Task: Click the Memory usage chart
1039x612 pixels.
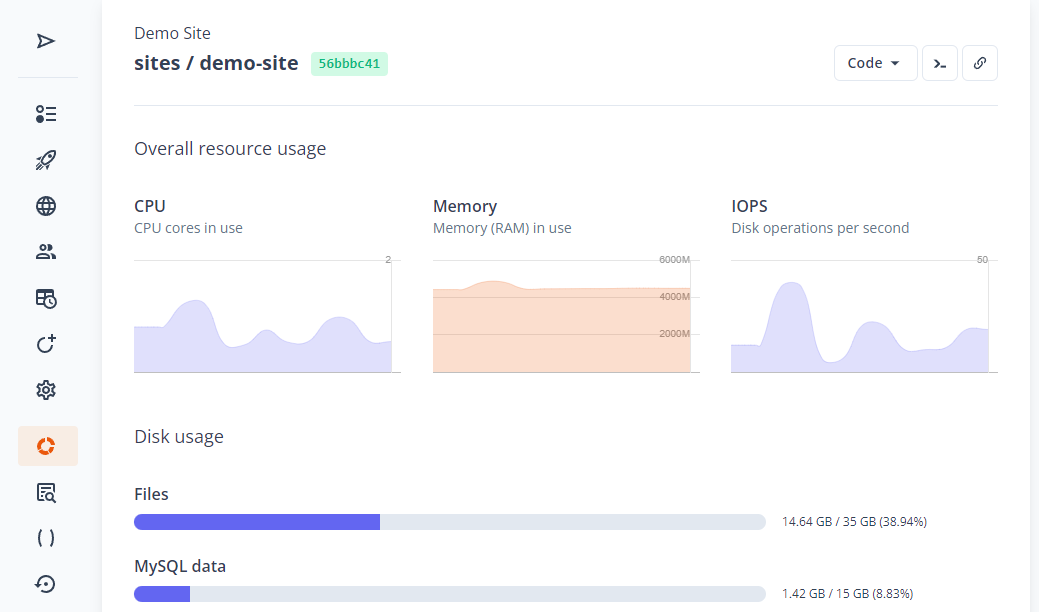Action: click(566, 316)
